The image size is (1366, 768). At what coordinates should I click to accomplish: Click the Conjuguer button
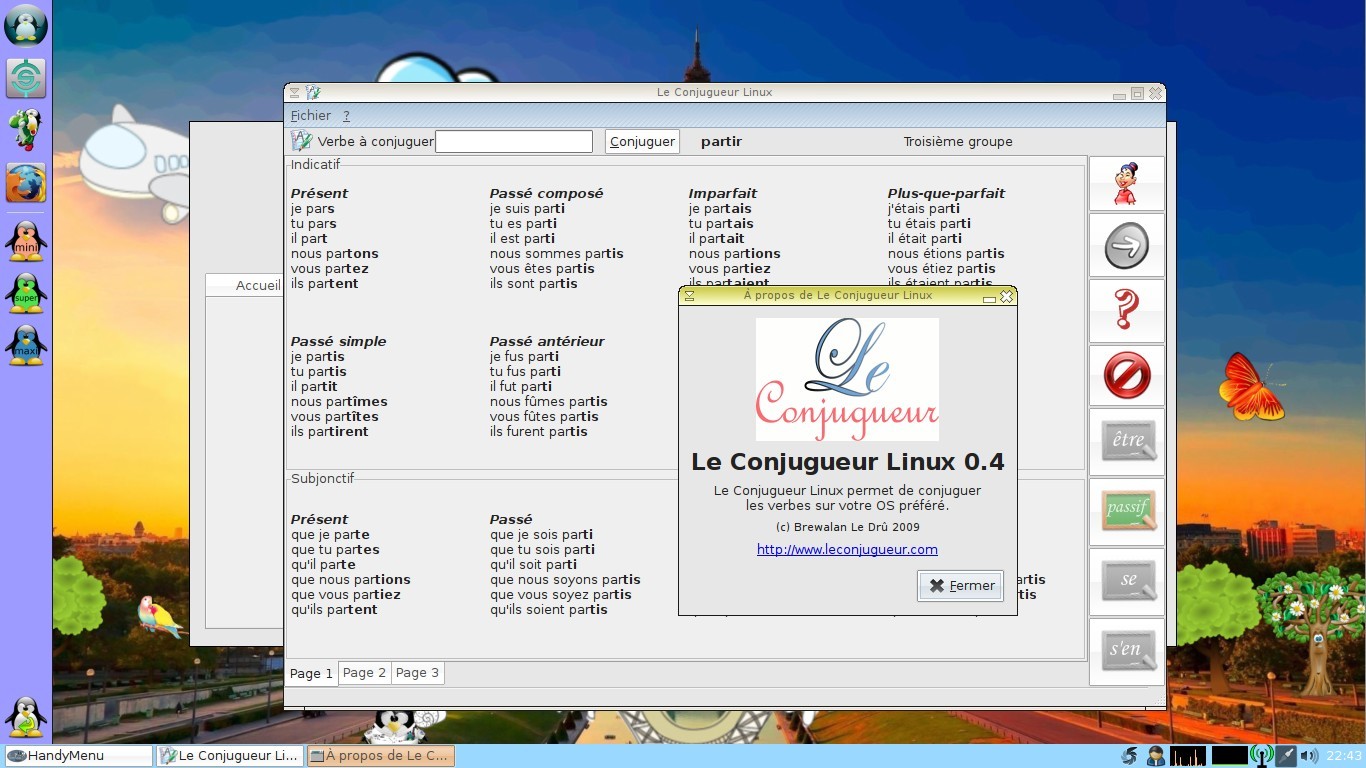tap(642, 141)
